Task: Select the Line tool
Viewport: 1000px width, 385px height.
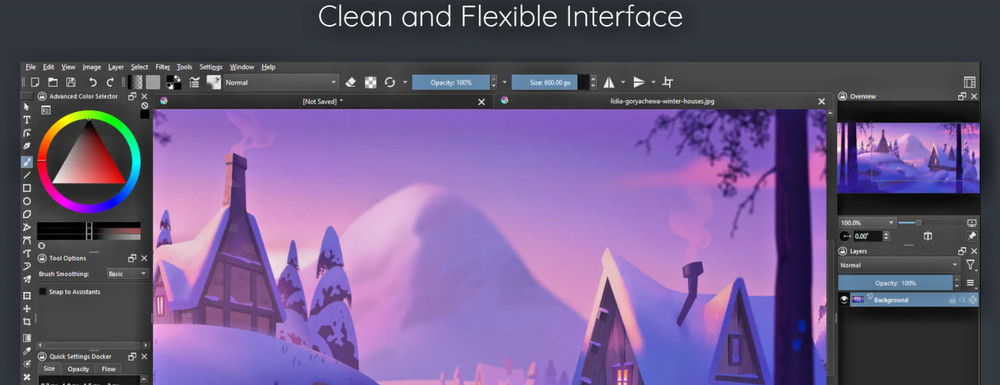Action: 27,175
